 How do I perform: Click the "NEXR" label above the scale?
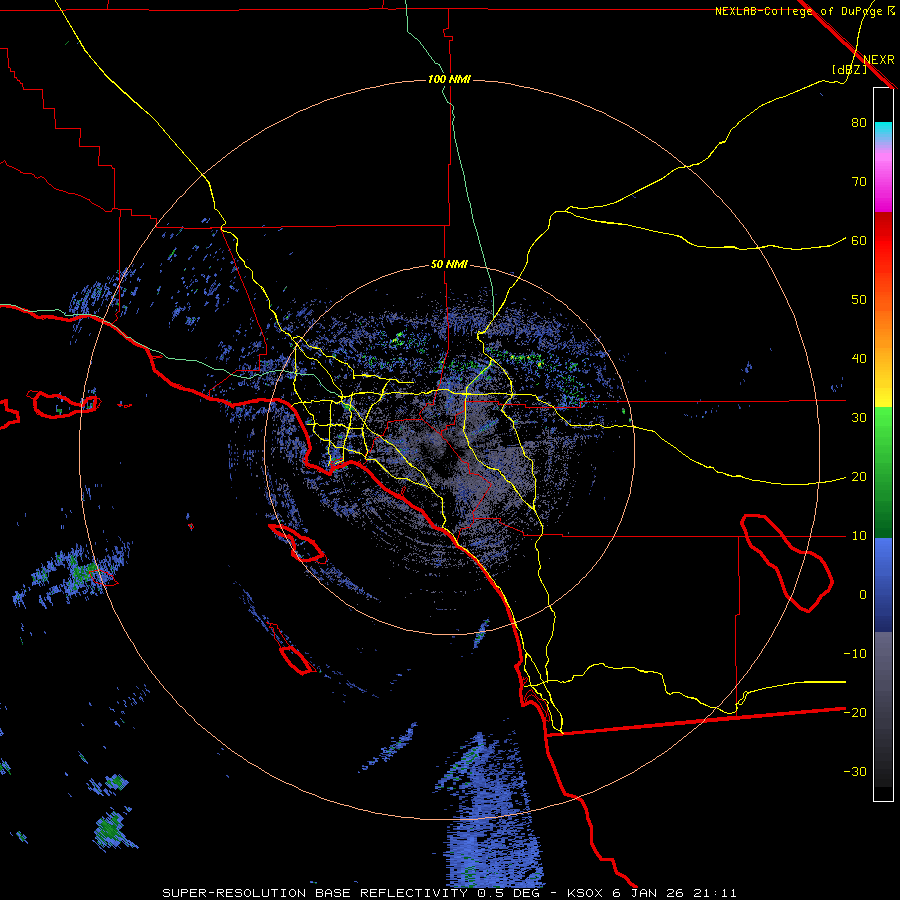pos(879,60)
